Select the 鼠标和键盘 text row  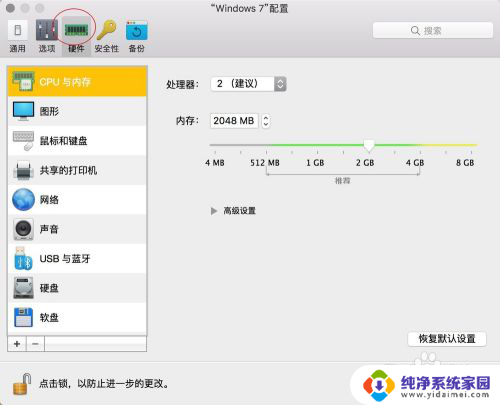[77, 141]
